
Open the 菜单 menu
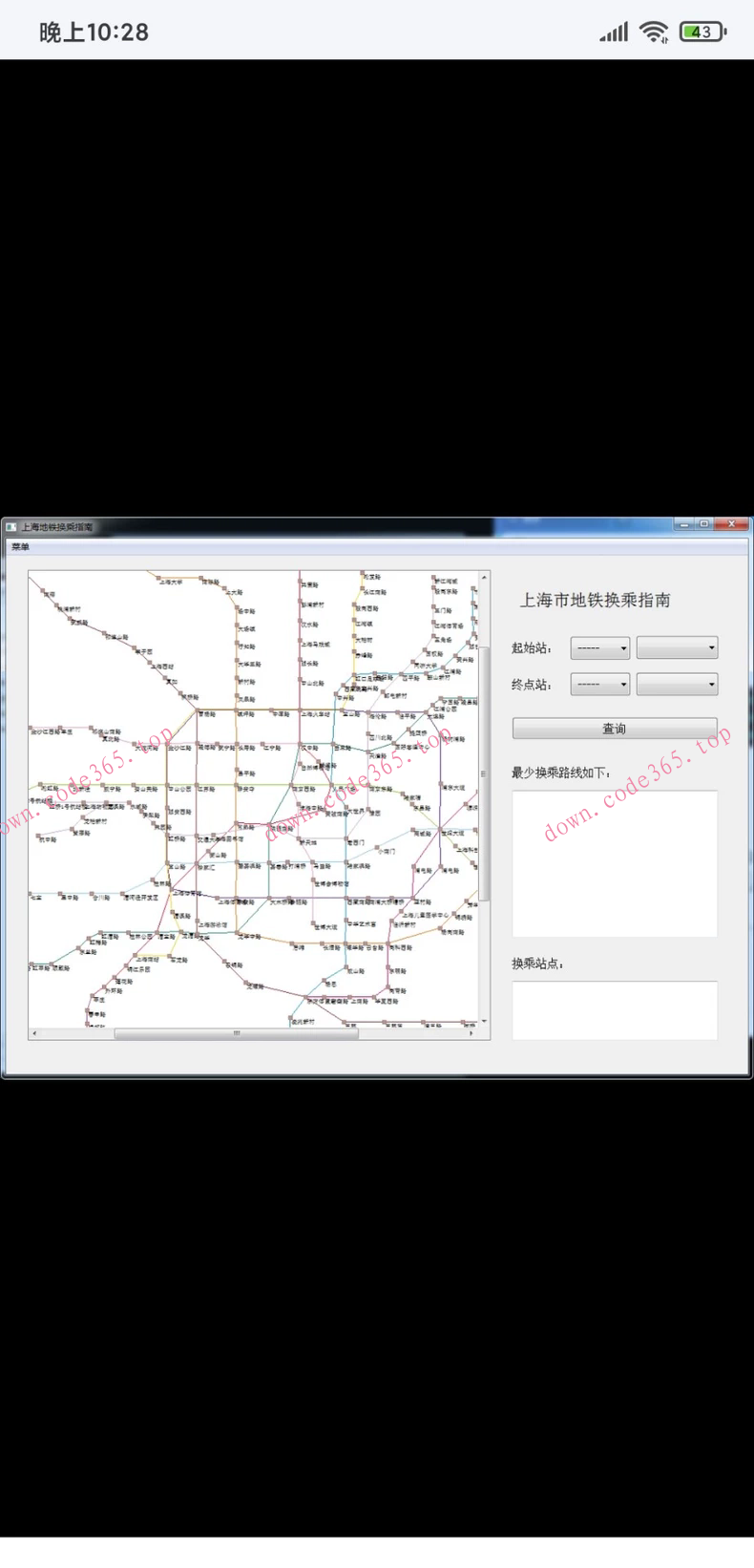pyautogui.click(x=20, y=547)
